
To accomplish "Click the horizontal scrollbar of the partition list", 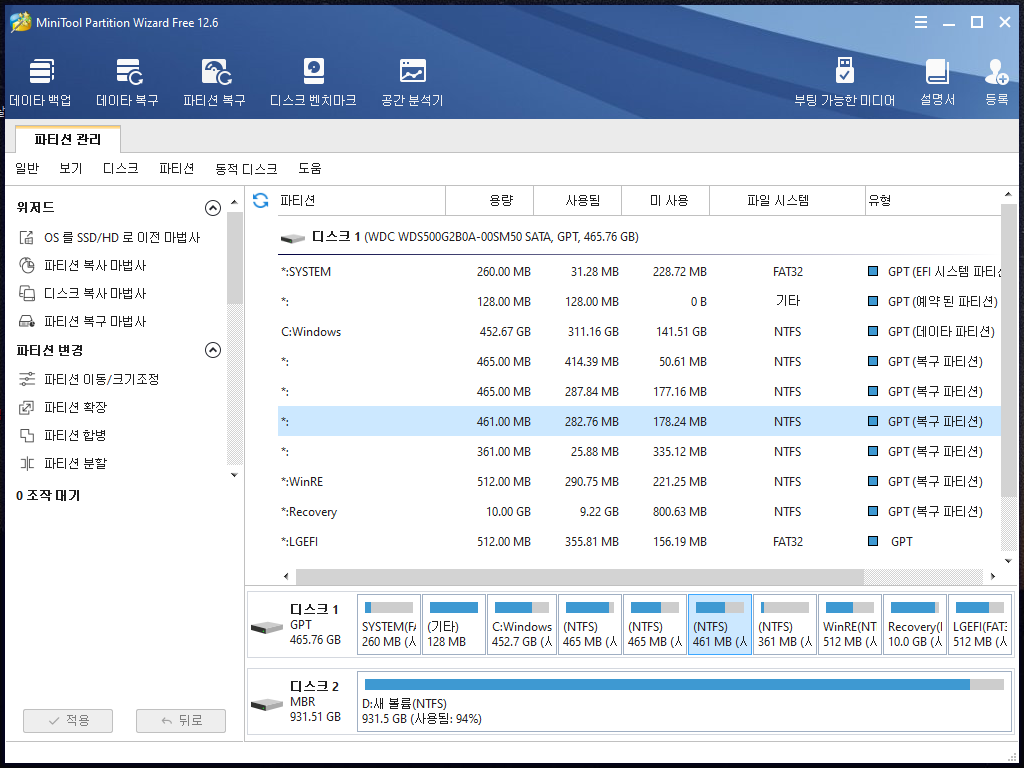I will [580, 577].
